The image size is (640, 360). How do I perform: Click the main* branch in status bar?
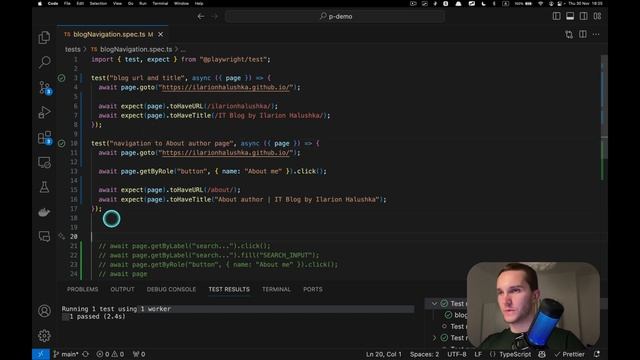click(66, 354)
